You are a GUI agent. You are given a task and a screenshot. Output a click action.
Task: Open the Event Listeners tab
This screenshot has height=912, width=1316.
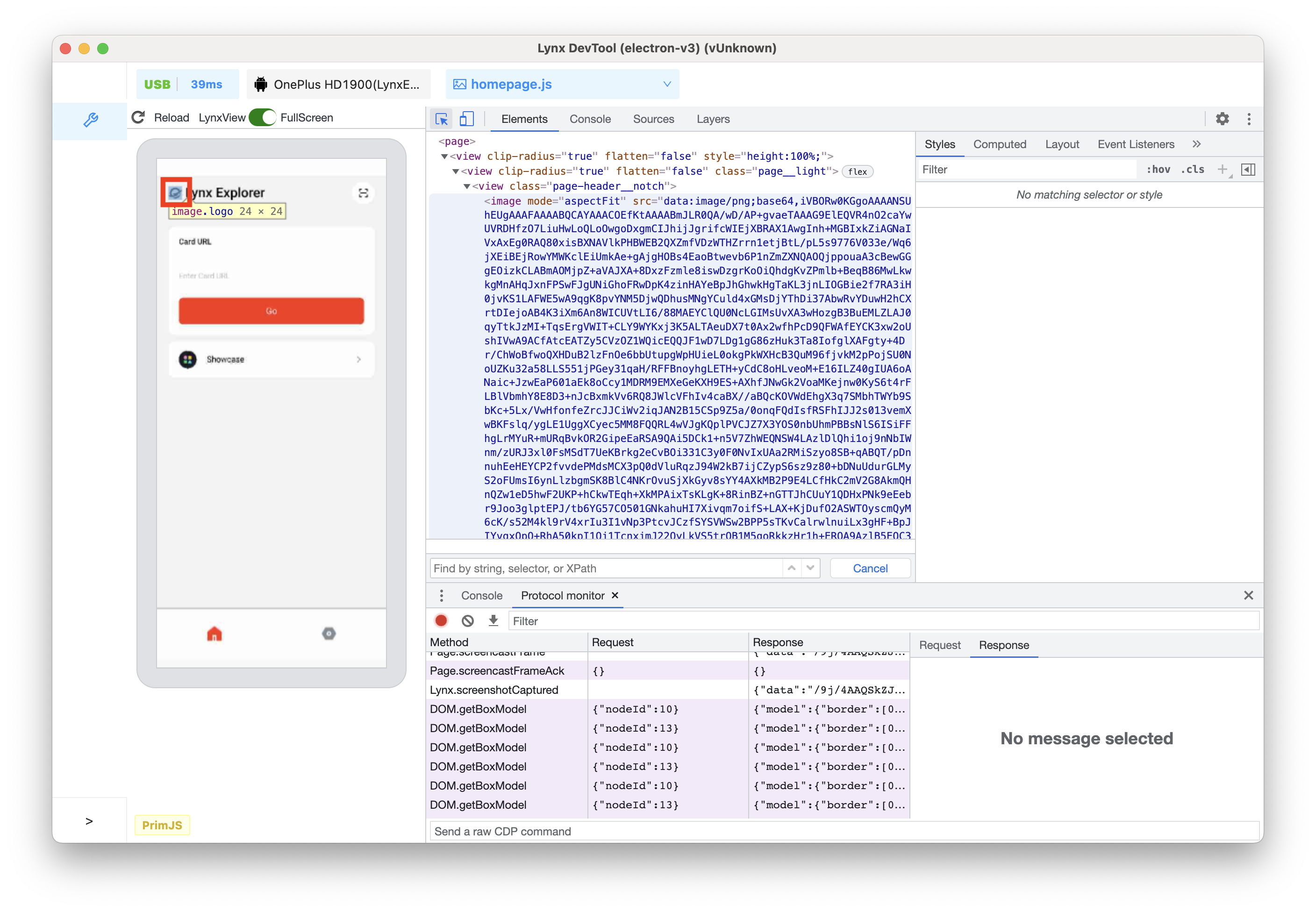click(1136, 144)
